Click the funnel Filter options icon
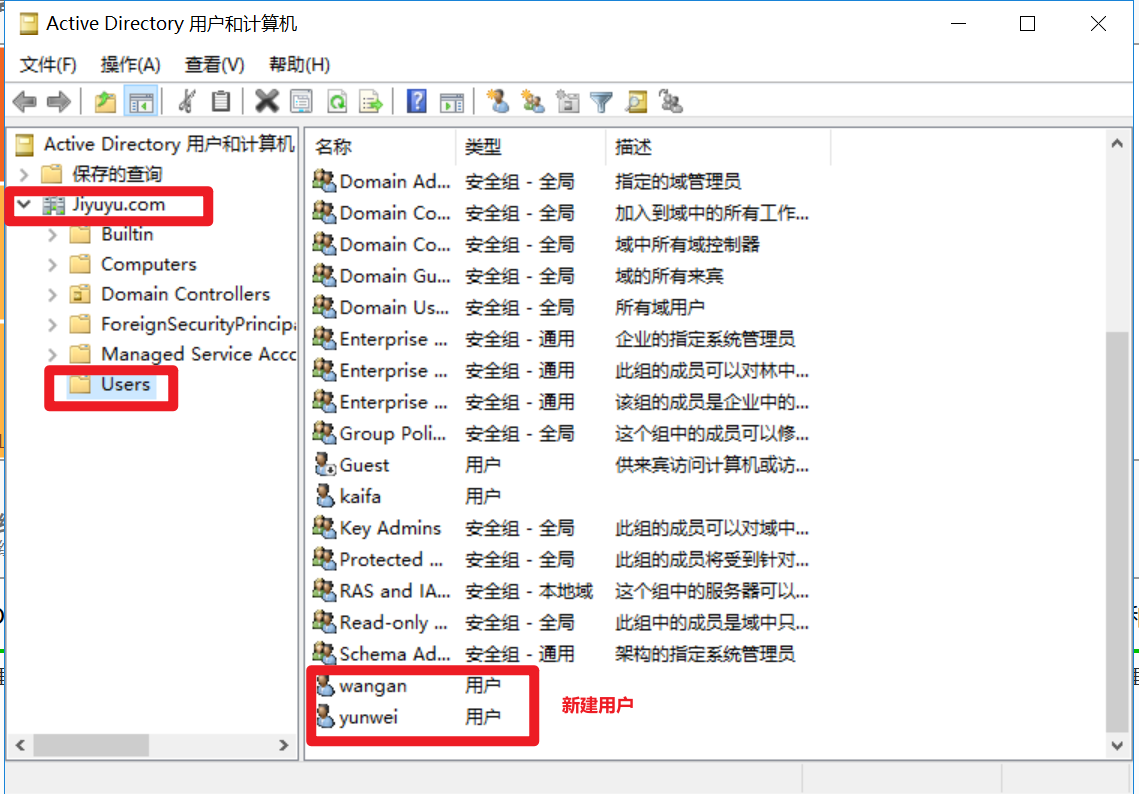Viewport: 1139px width, 794px height. (x=601, y=102)
